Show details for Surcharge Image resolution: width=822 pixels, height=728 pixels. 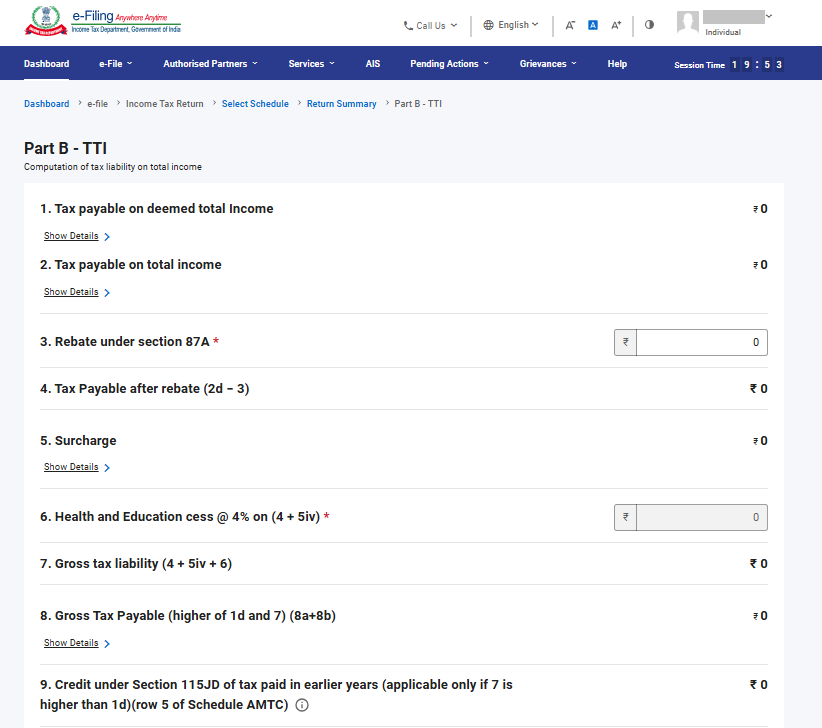77,467
